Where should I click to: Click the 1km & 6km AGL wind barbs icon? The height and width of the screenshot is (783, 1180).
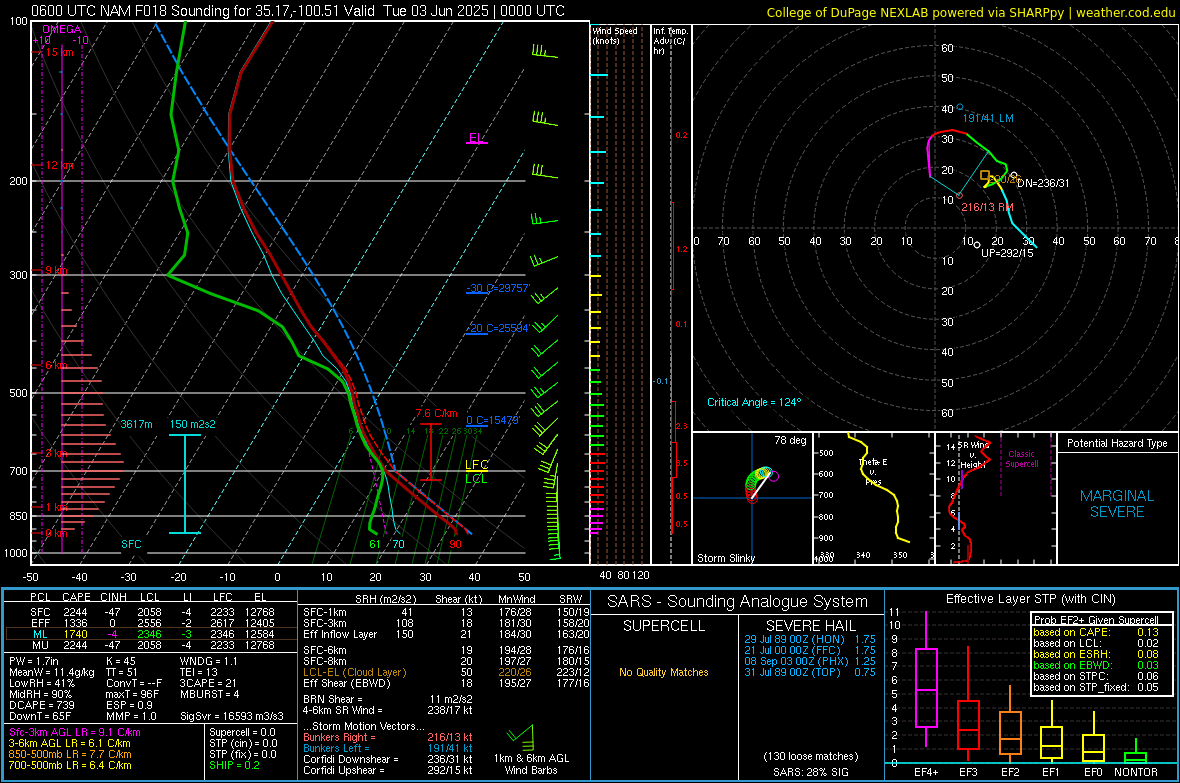(521, 736)
